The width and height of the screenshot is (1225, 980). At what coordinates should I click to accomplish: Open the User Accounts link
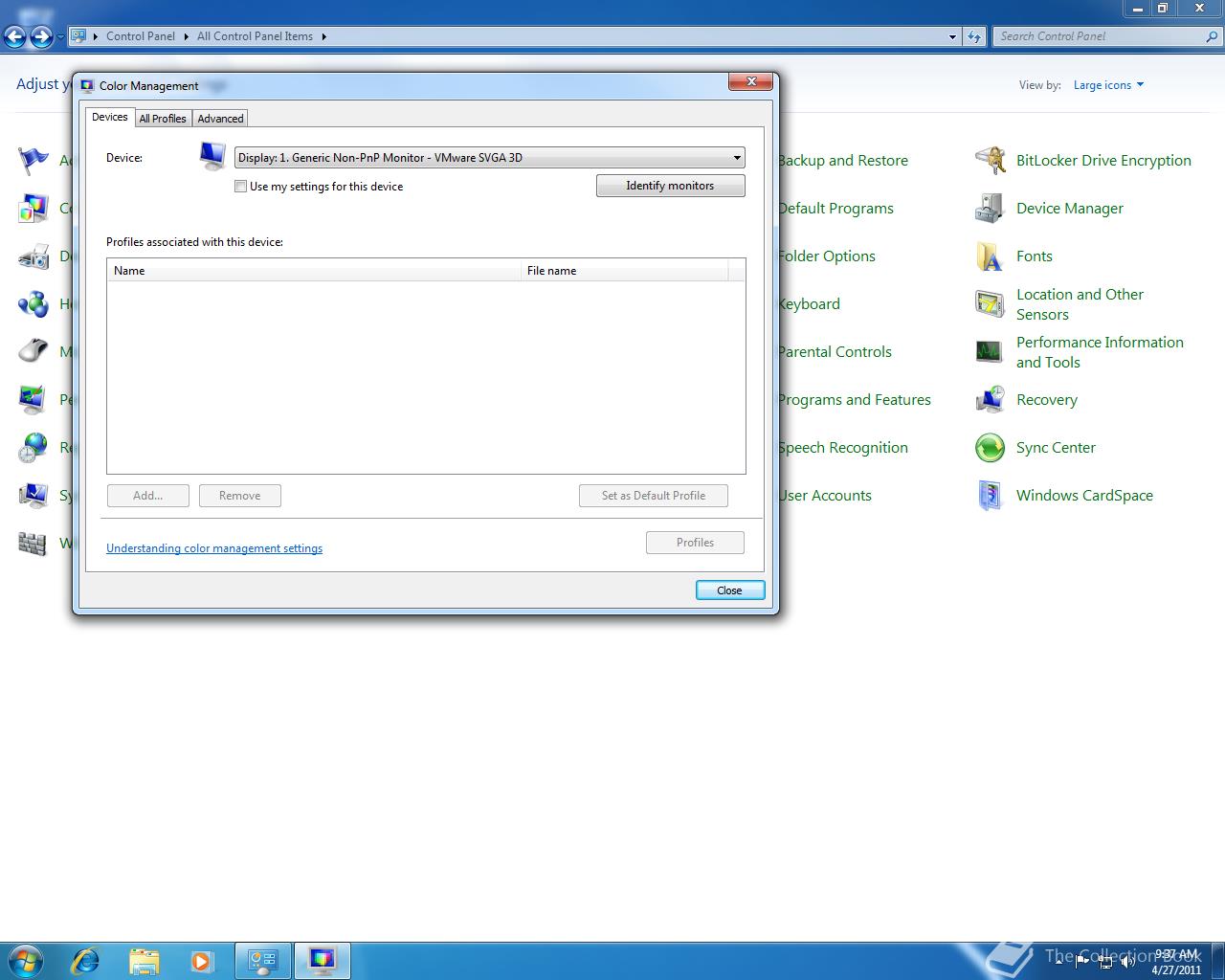click(824, 495)
